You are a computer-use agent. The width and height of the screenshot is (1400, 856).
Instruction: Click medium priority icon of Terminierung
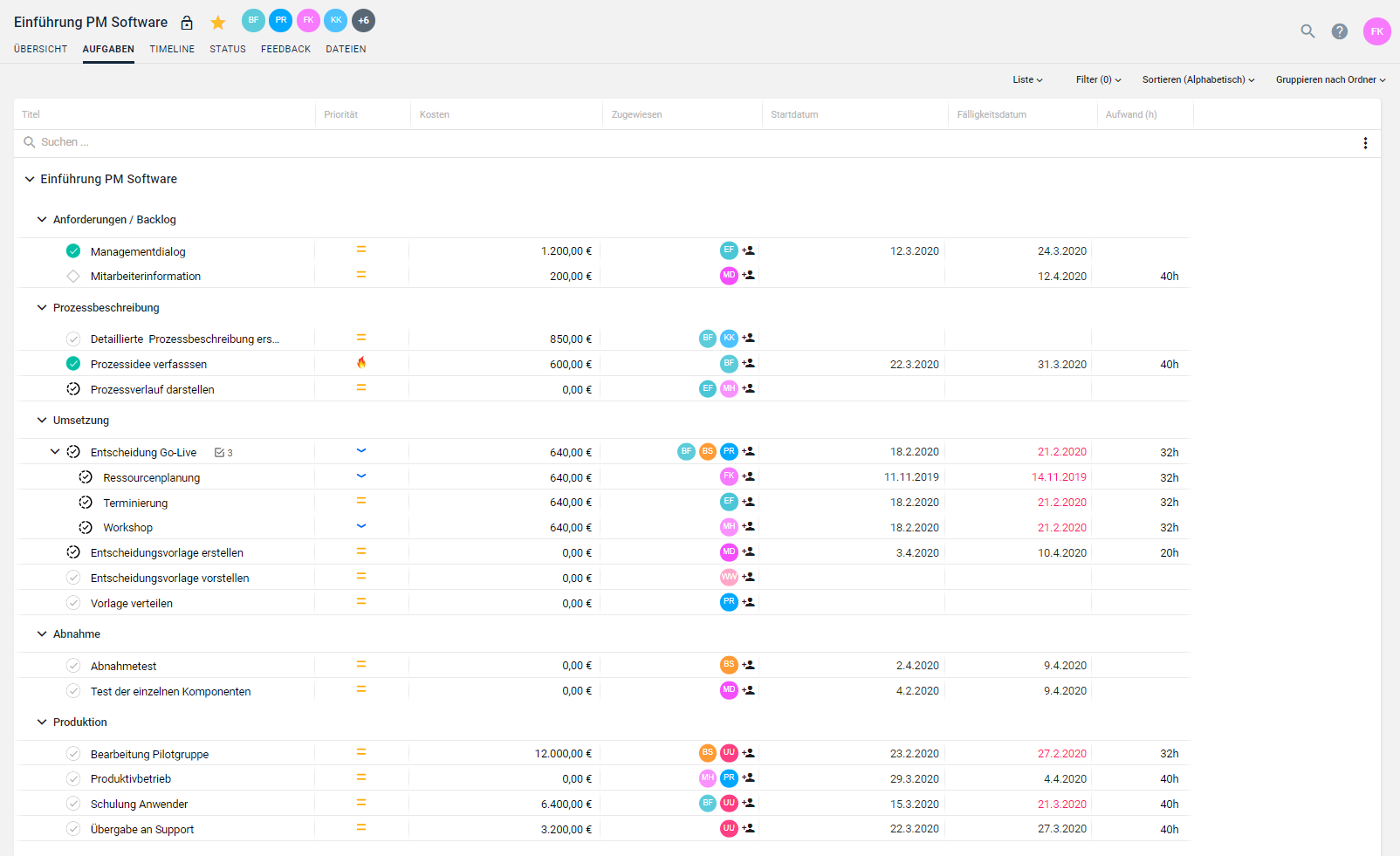[361, 501]
